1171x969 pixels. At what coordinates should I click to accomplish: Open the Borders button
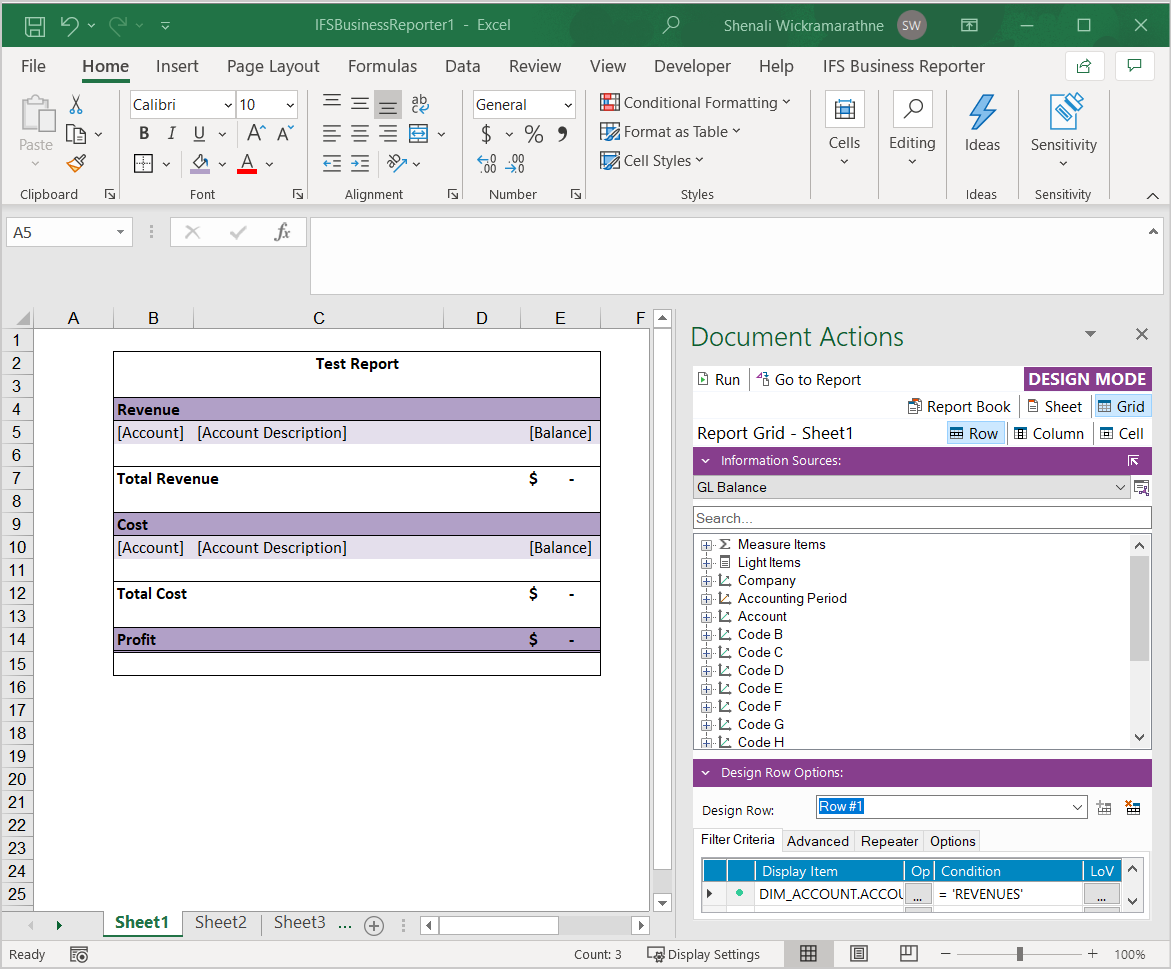(x=143, y=163)
